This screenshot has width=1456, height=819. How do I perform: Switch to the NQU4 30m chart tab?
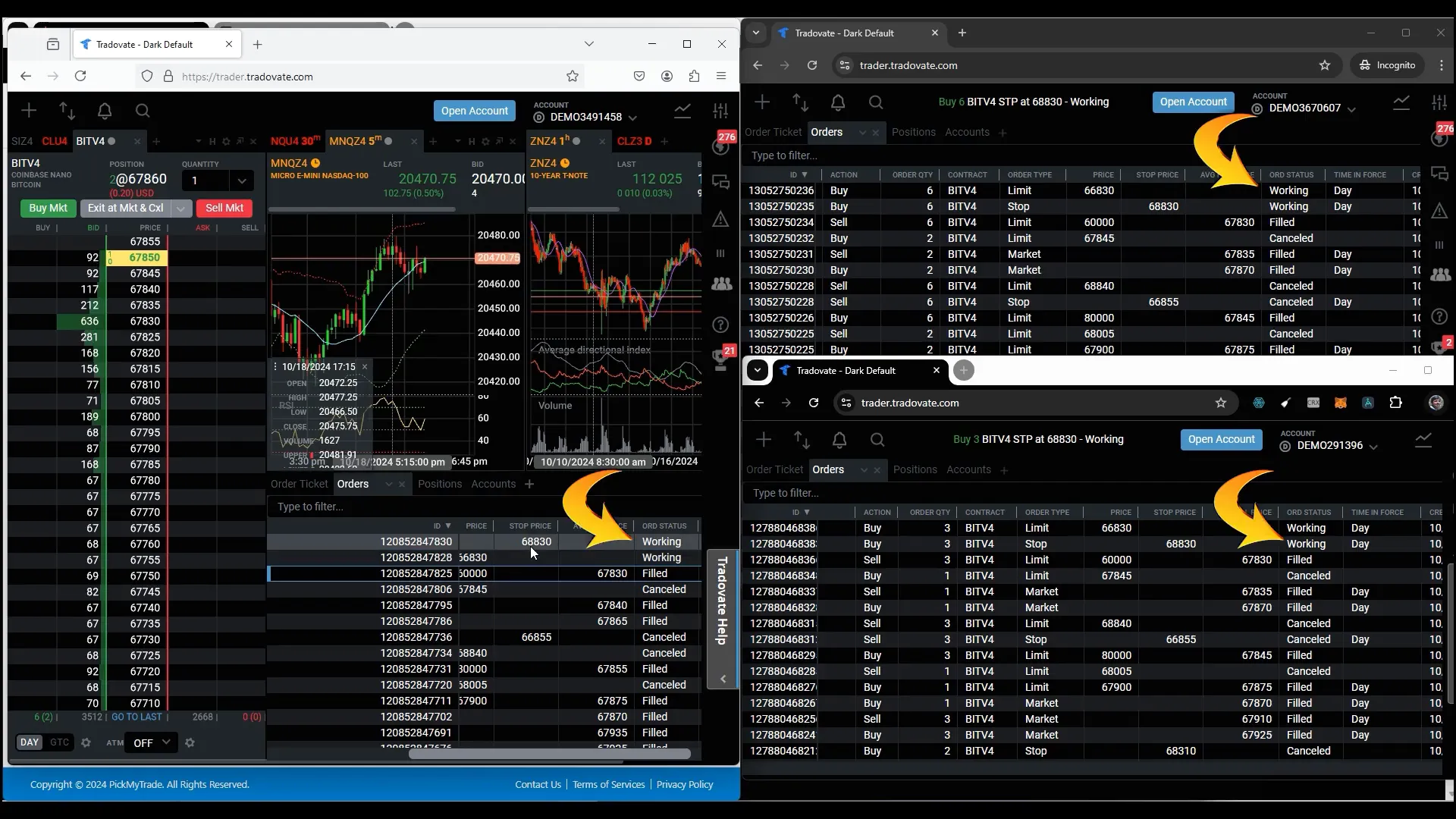pyautogui.click(x=295, y=141)
